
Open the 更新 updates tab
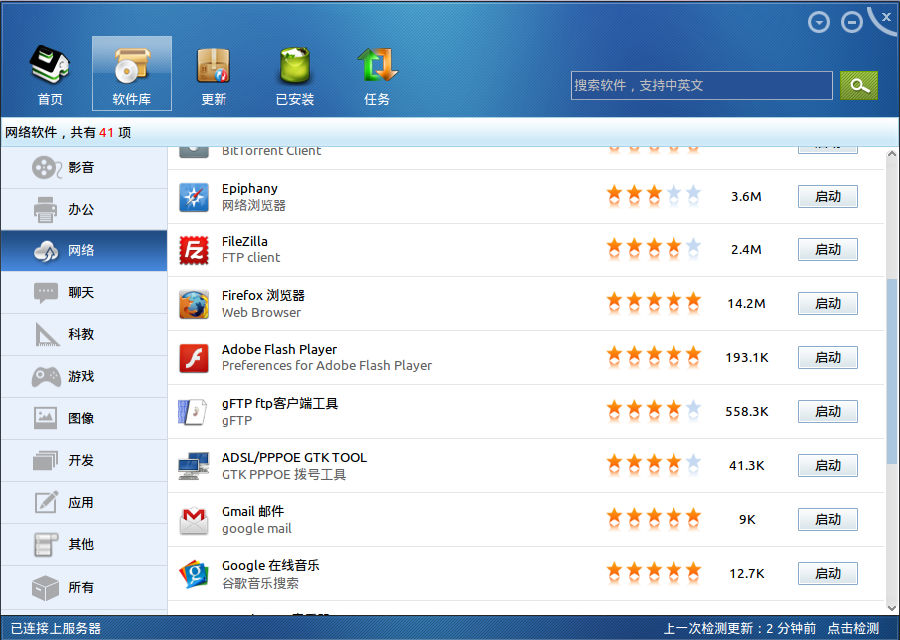click(214, 75)
